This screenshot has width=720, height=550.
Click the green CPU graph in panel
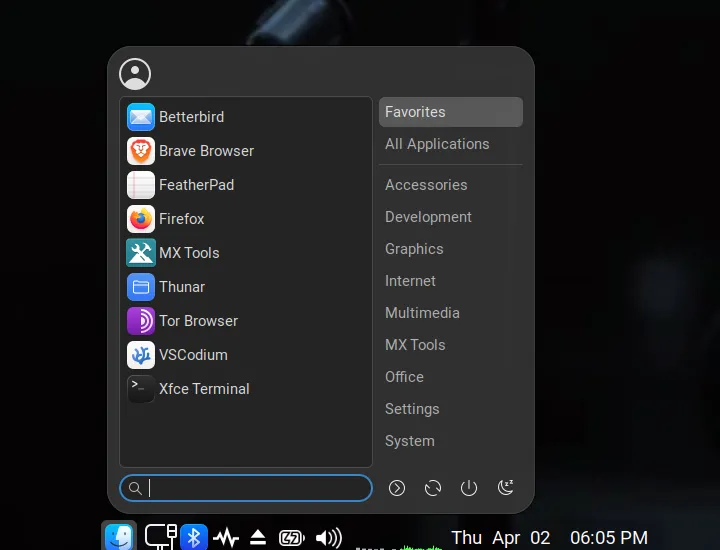coord(419,547)
